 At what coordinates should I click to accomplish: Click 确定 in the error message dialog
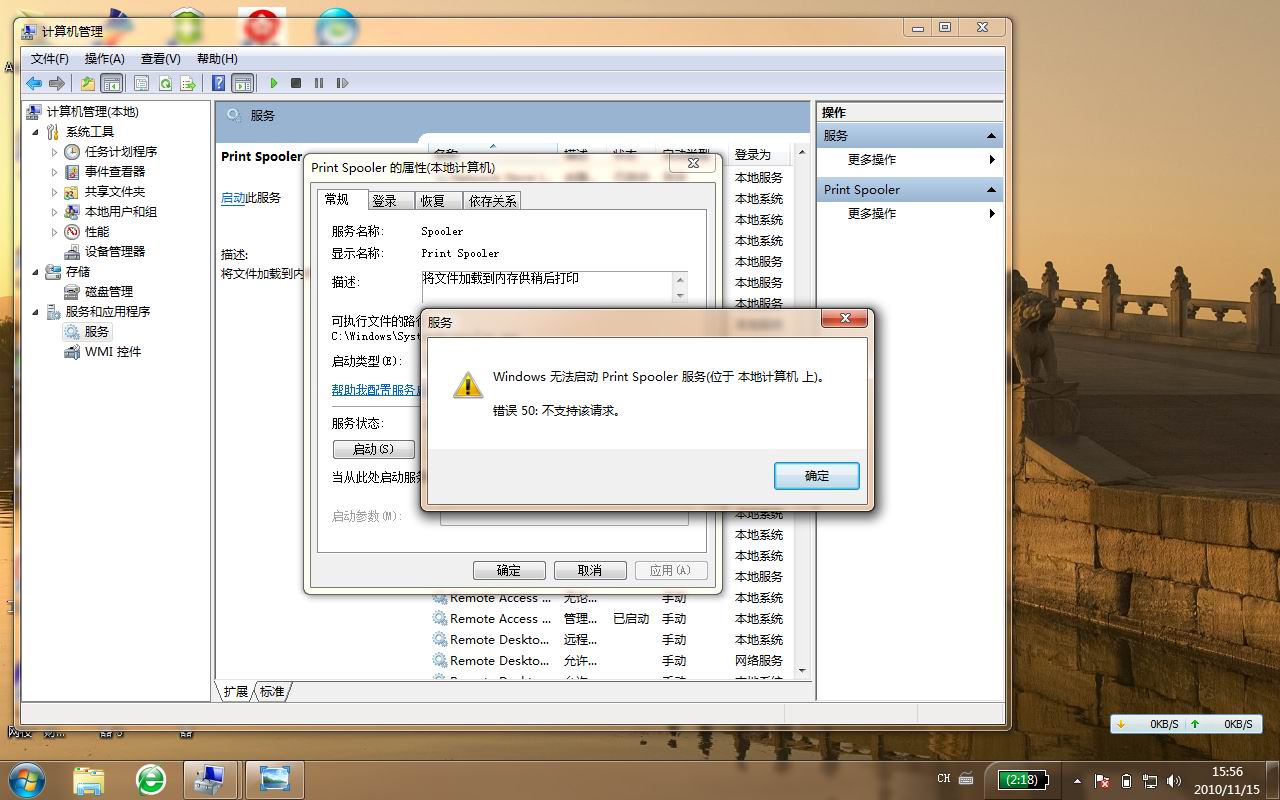[817, 476]
